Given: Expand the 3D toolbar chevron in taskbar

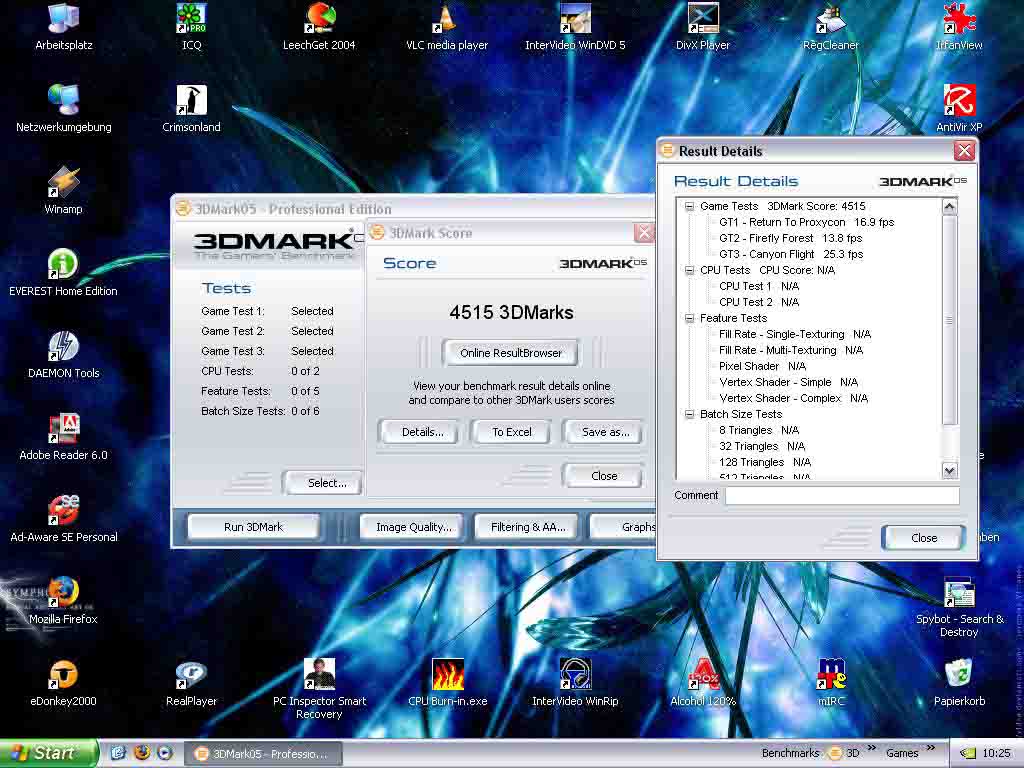Looking at the screenshot, I should 871,748.
